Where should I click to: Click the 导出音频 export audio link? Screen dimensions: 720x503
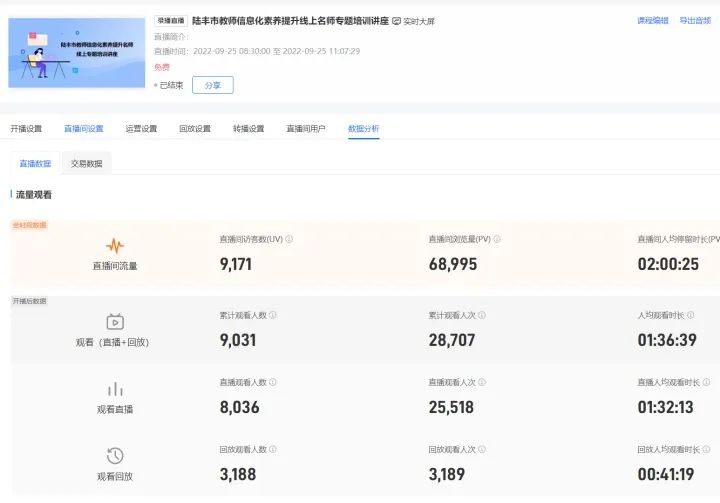tap(695, 20)
